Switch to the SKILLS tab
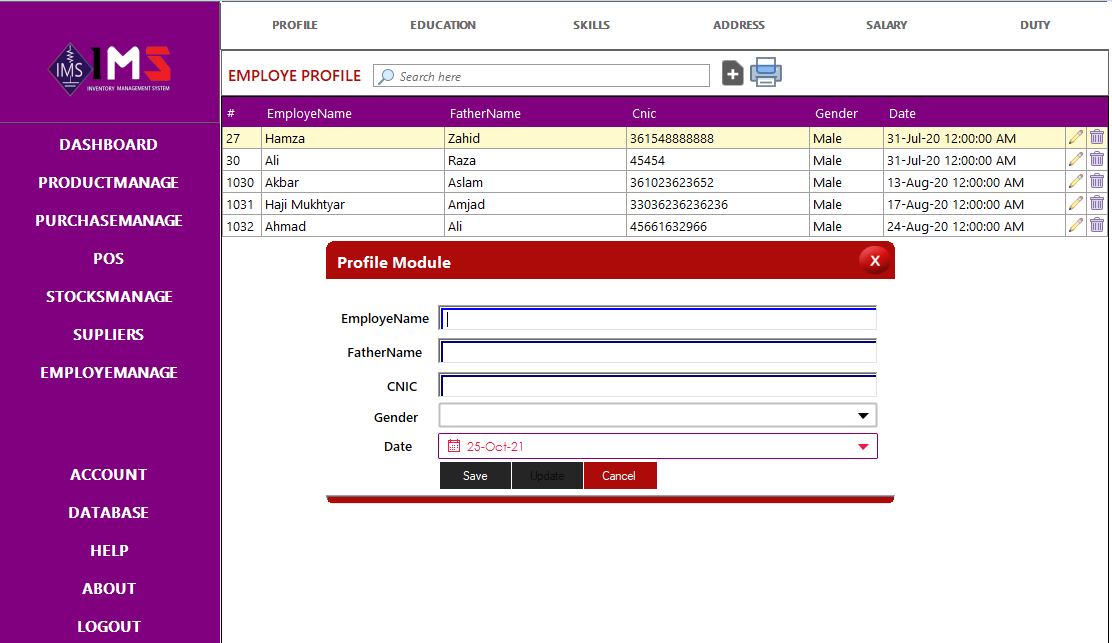The image size is (1112, 643). [x=591, y=25]
